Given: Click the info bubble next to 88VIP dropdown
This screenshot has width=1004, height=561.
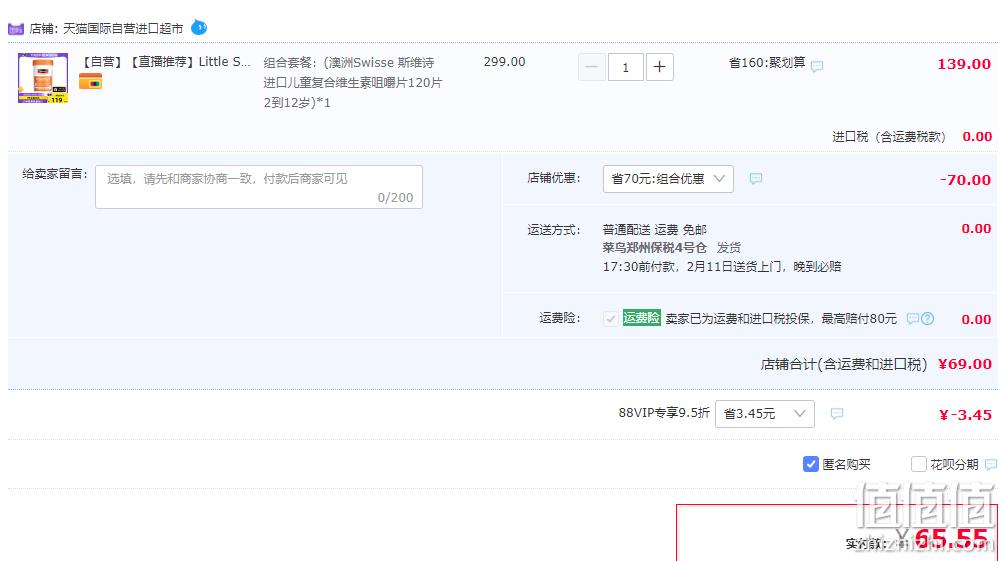Looking at the screenshot, I should pyautogui.click(x=836, y=414).
